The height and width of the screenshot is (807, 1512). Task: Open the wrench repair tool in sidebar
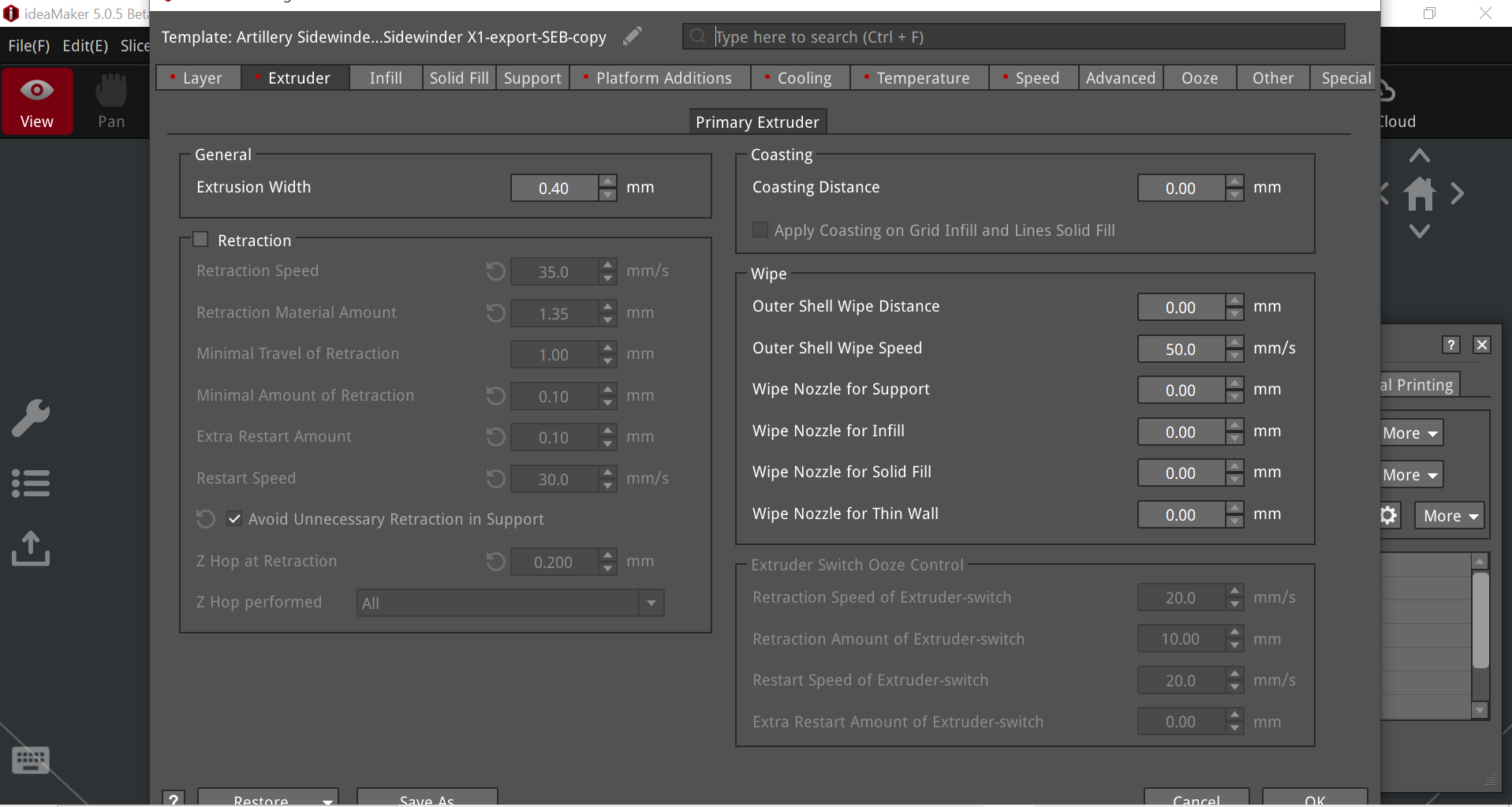click(31, 417)
